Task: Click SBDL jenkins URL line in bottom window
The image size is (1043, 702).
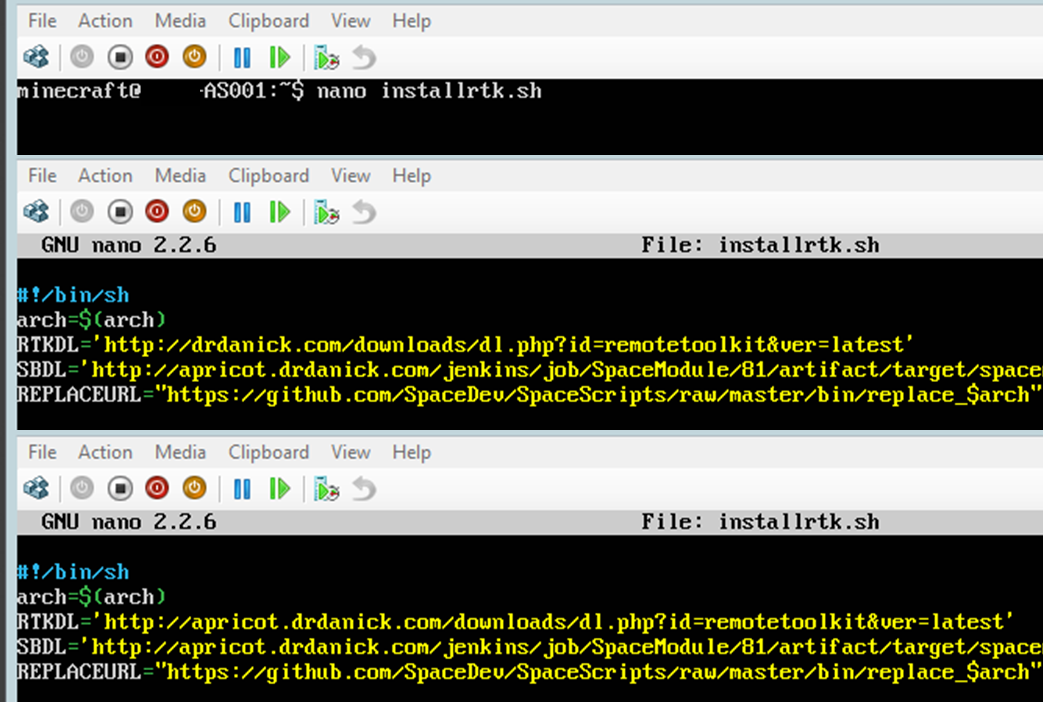Action: (529, 647)
